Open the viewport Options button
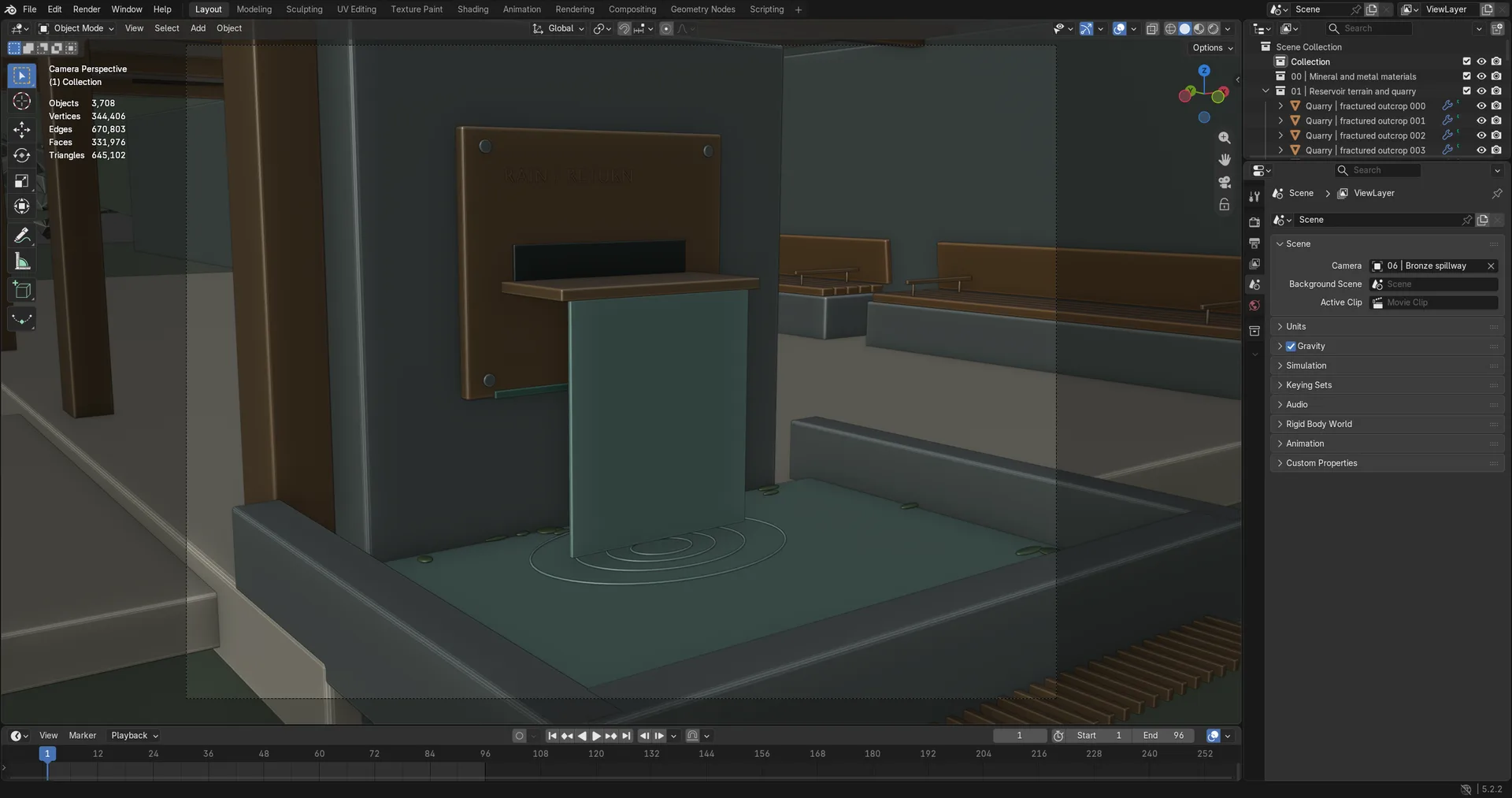The height and width of the screenshot is (798, 1512). pyautogui.click(x=1213, y=48)
